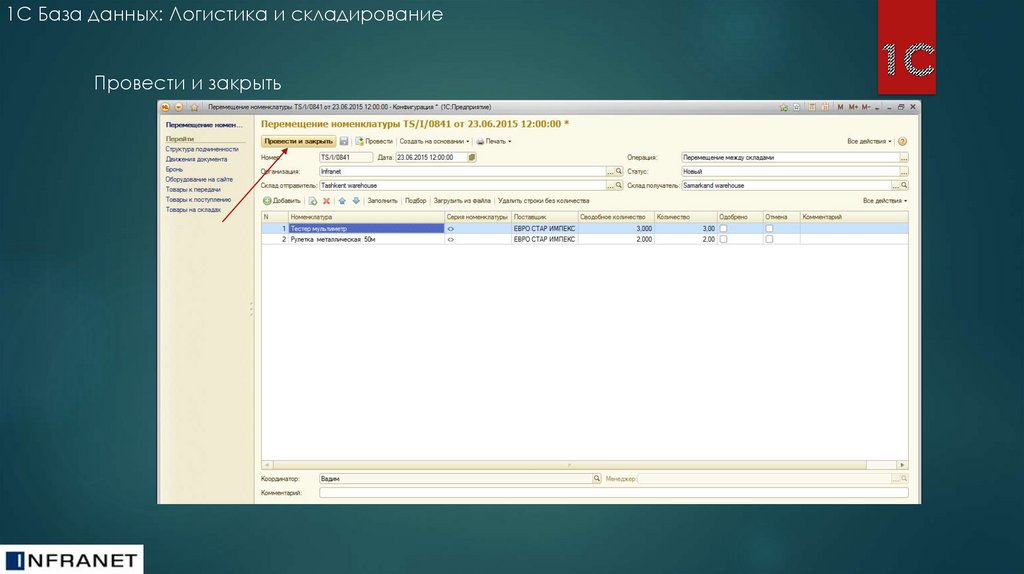Viewport: 1024px width, 574px height.
Task: Open Товары к передаче link
Action: point(193,189)
